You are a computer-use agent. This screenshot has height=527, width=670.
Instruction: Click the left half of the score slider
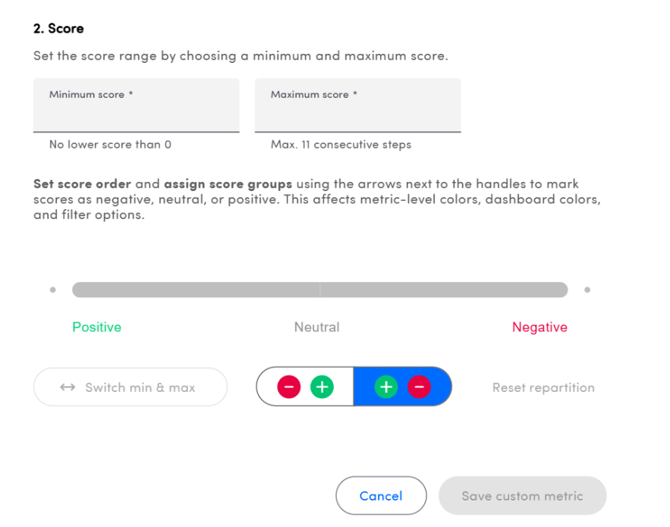[196, 290]
